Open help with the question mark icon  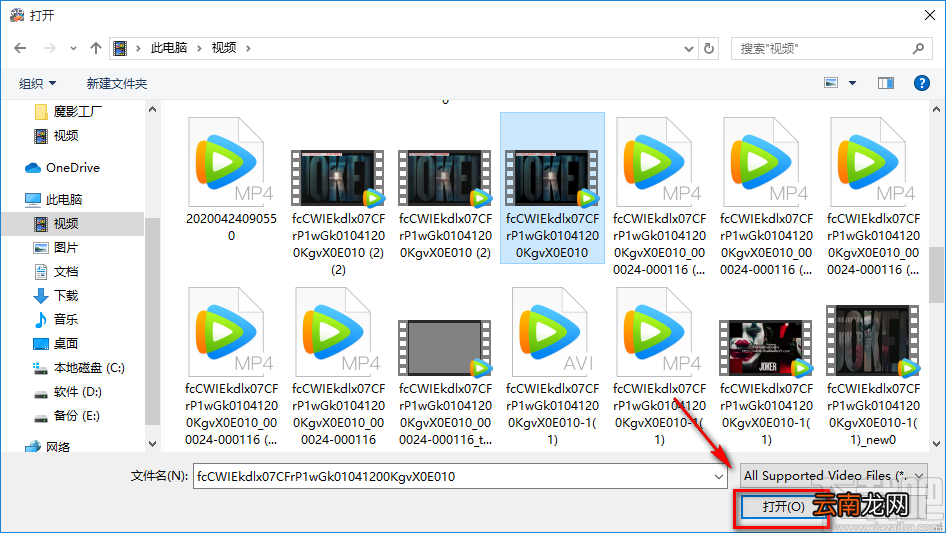(921, 83)
